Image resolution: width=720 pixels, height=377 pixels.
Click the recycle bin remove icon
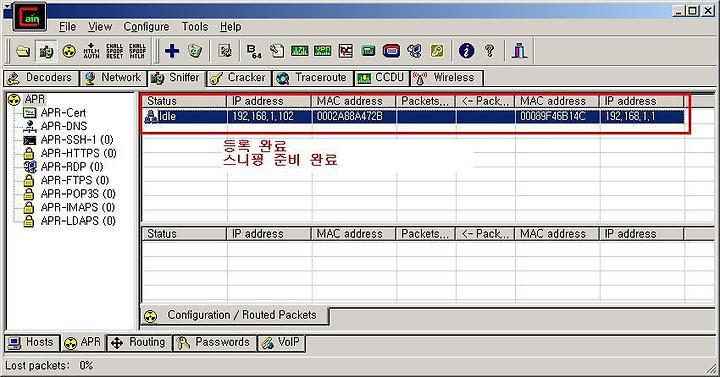pyautogui.click(x=195, y=51)
